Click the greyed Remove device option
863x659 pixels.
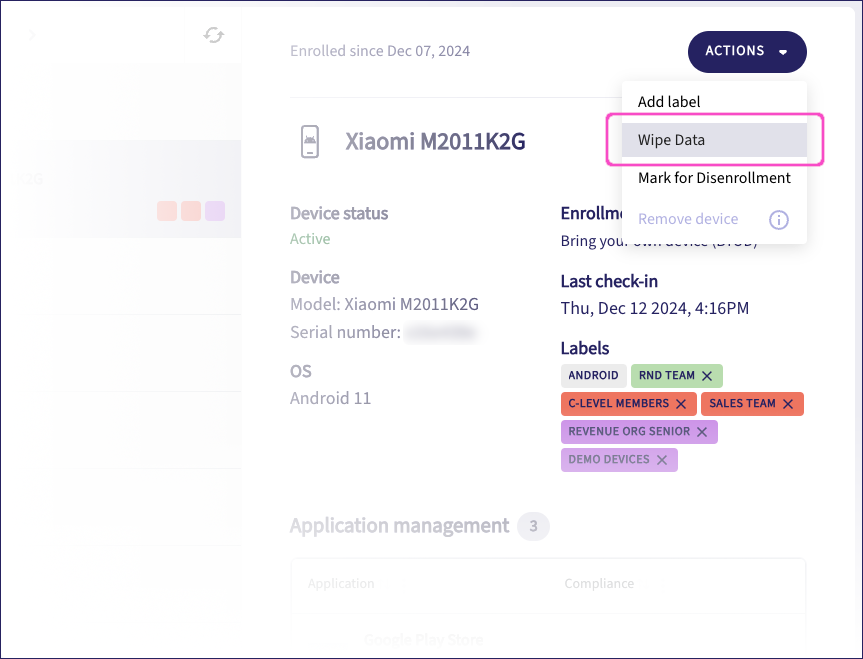click(x=688, y=219)
